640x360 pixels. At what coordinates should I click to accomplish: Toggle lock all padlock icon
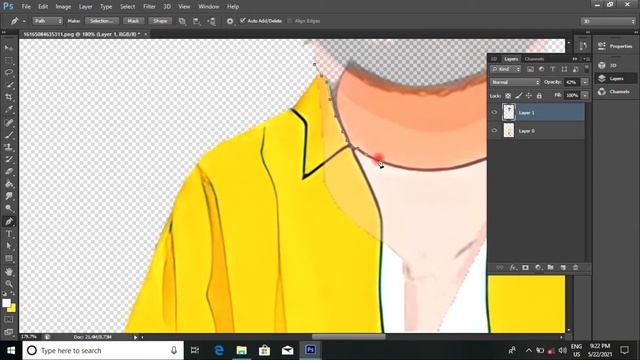point(539,96)
